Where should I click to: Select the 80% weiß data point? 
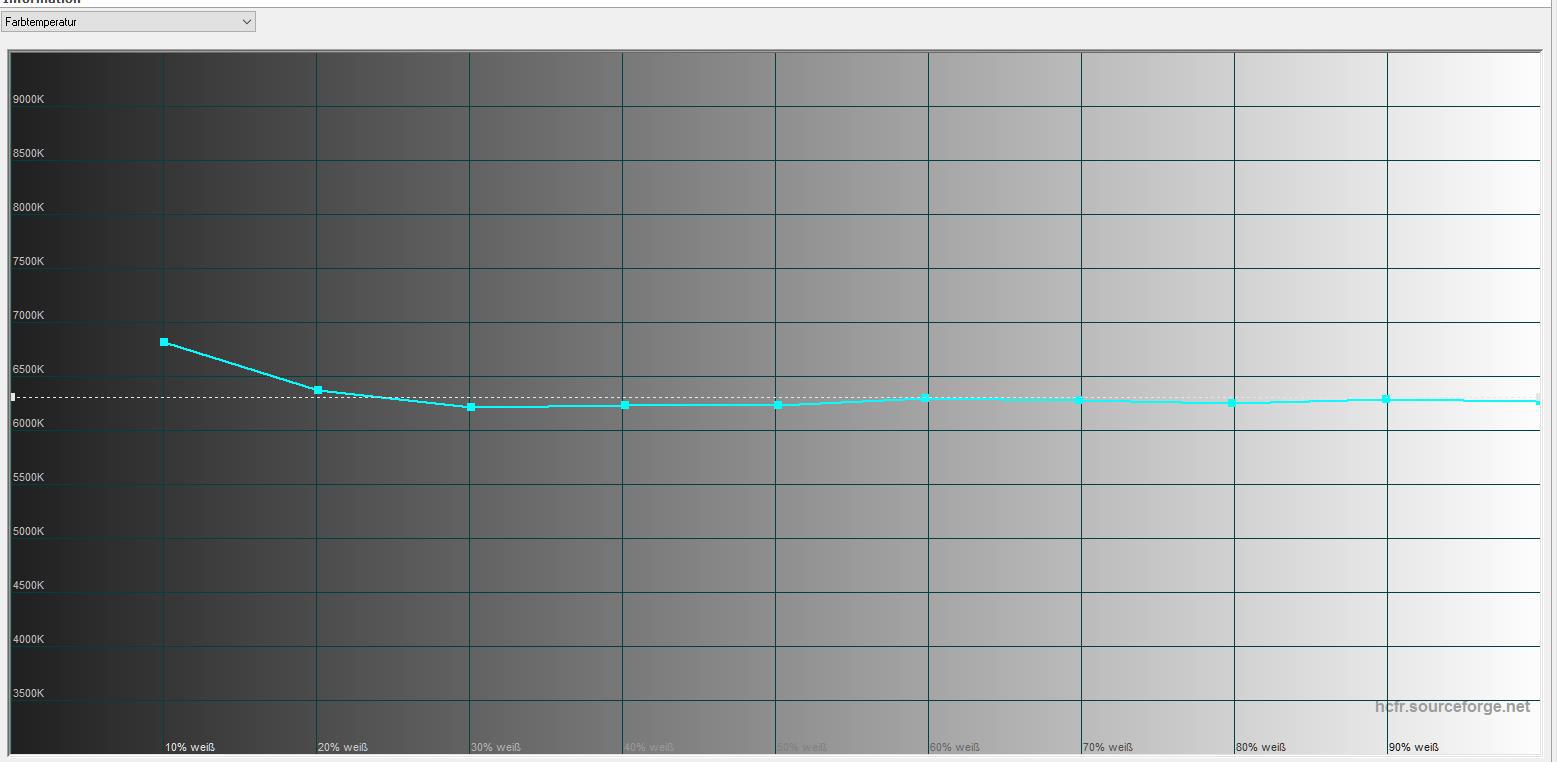pyautogui.click(x=1232, y=403)
